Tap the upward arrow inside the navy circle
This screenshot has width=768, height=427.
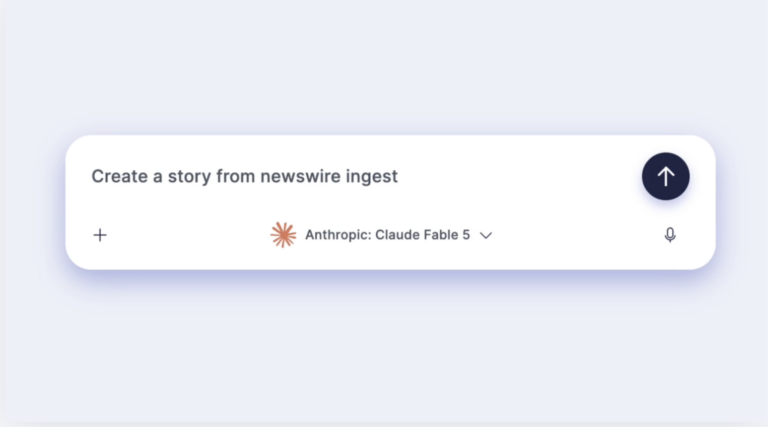pyautogui.click(x=666, y=176)
